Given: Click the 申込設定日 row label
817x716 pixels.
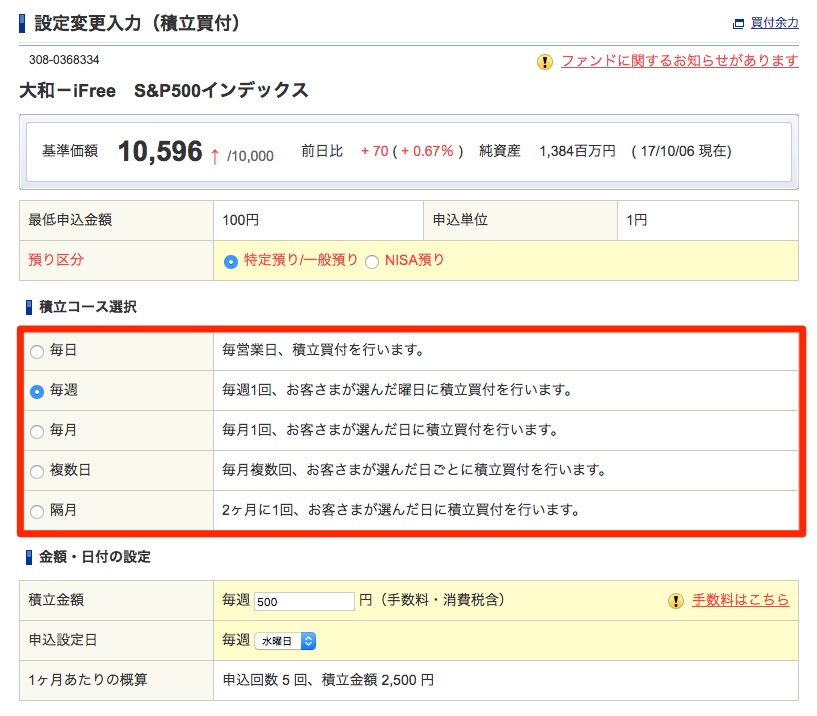Looking at the screenshot, I should [63, 640].
